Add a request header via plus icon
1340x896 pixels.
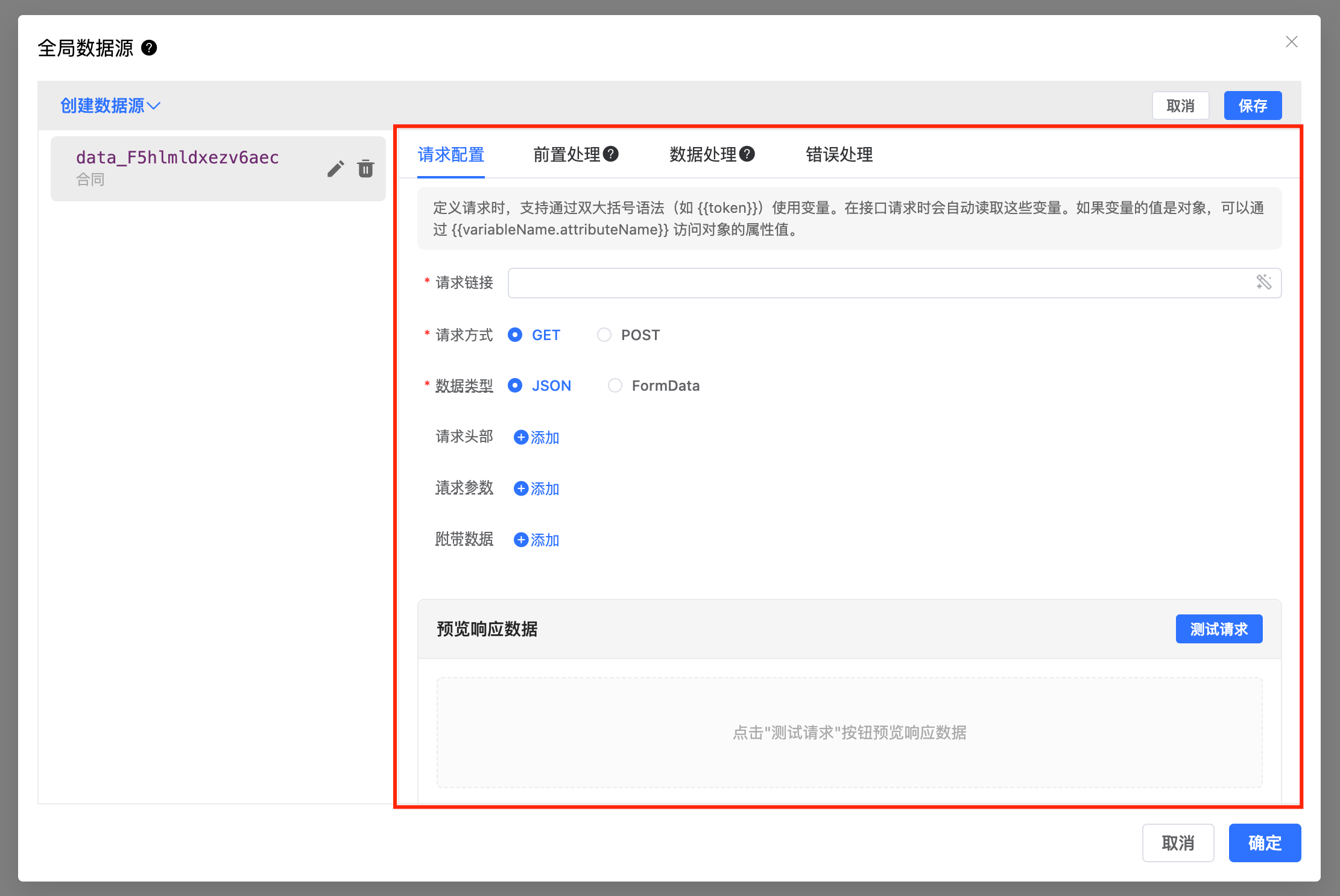tap(521, 437)
